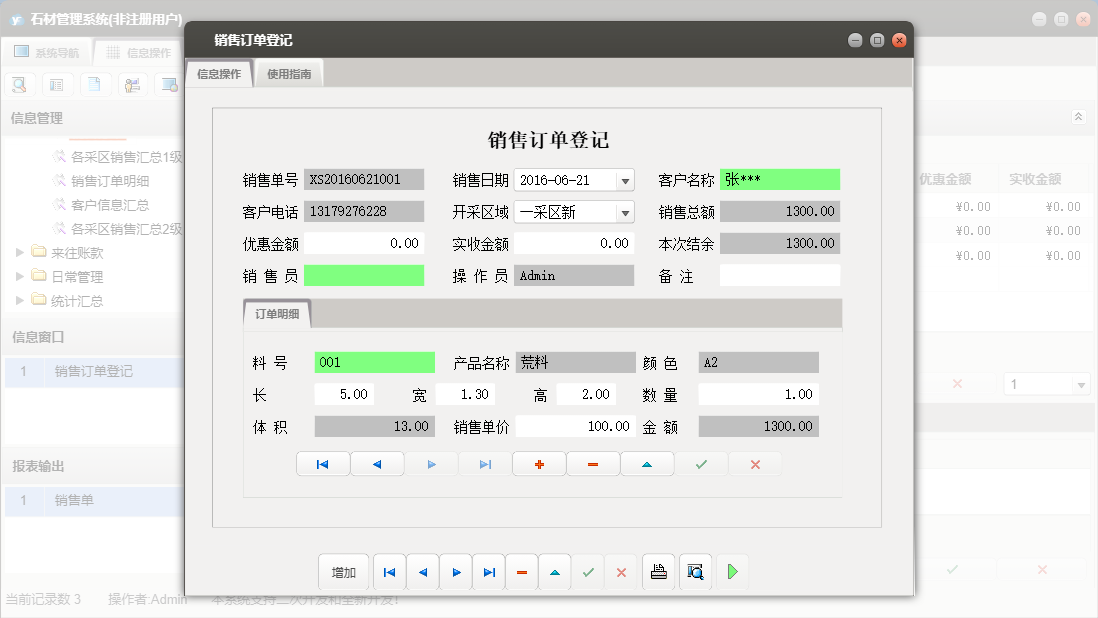The width and height of the screenshot is (1098, 618).
Task: Click the search magnifier icon in the left toolbar
Action: point(18,84)
